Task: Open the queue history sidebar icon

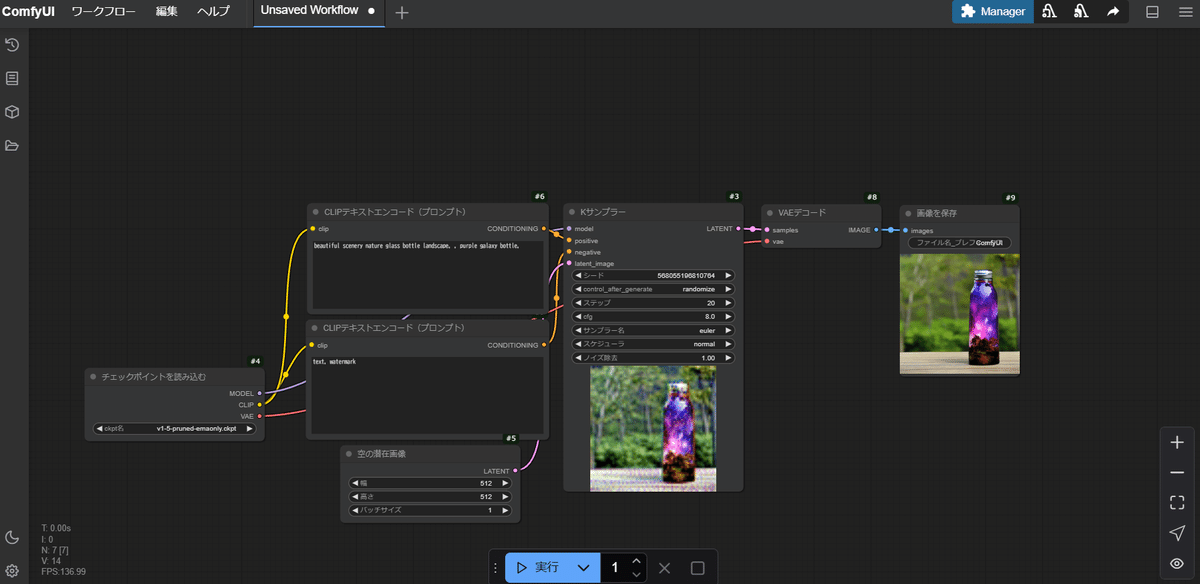Action: 12,45
